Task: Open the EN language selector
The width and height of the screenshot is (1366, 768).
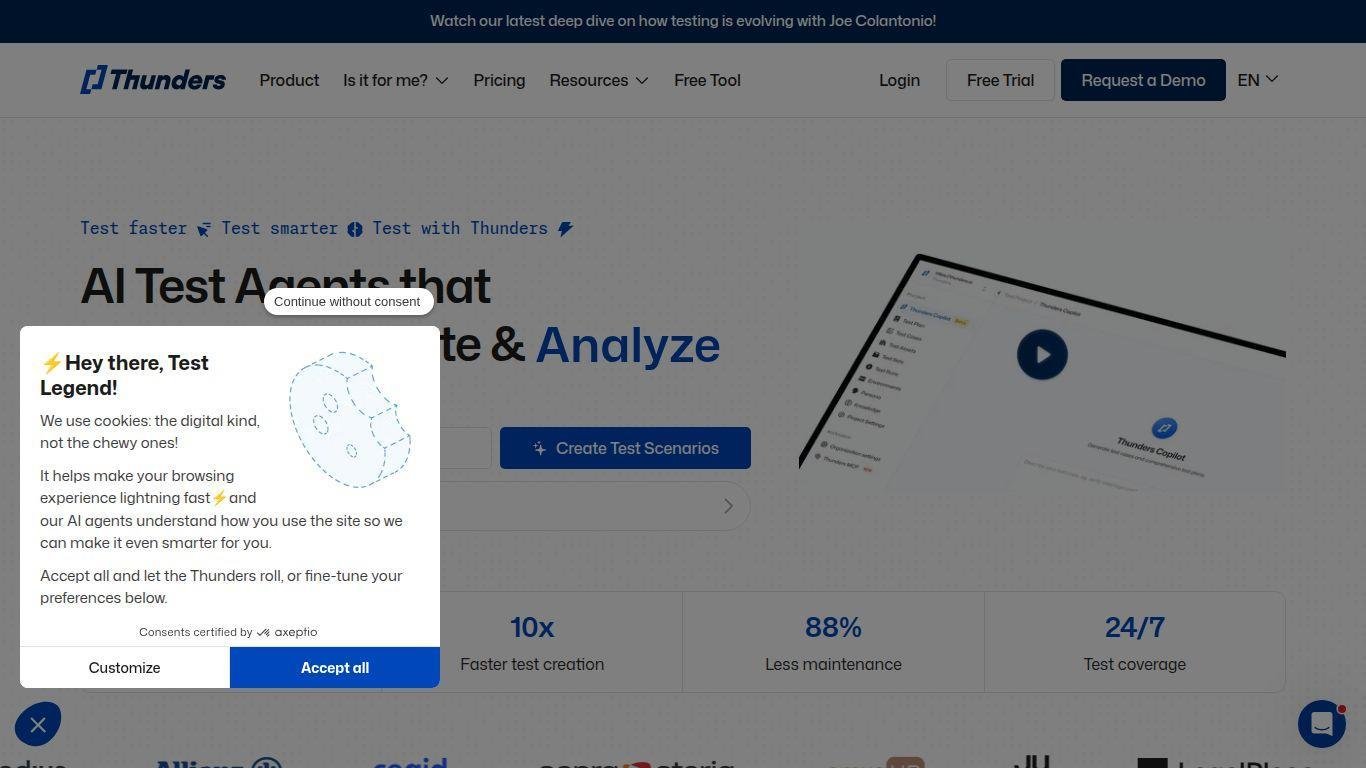Action: 1257,80
